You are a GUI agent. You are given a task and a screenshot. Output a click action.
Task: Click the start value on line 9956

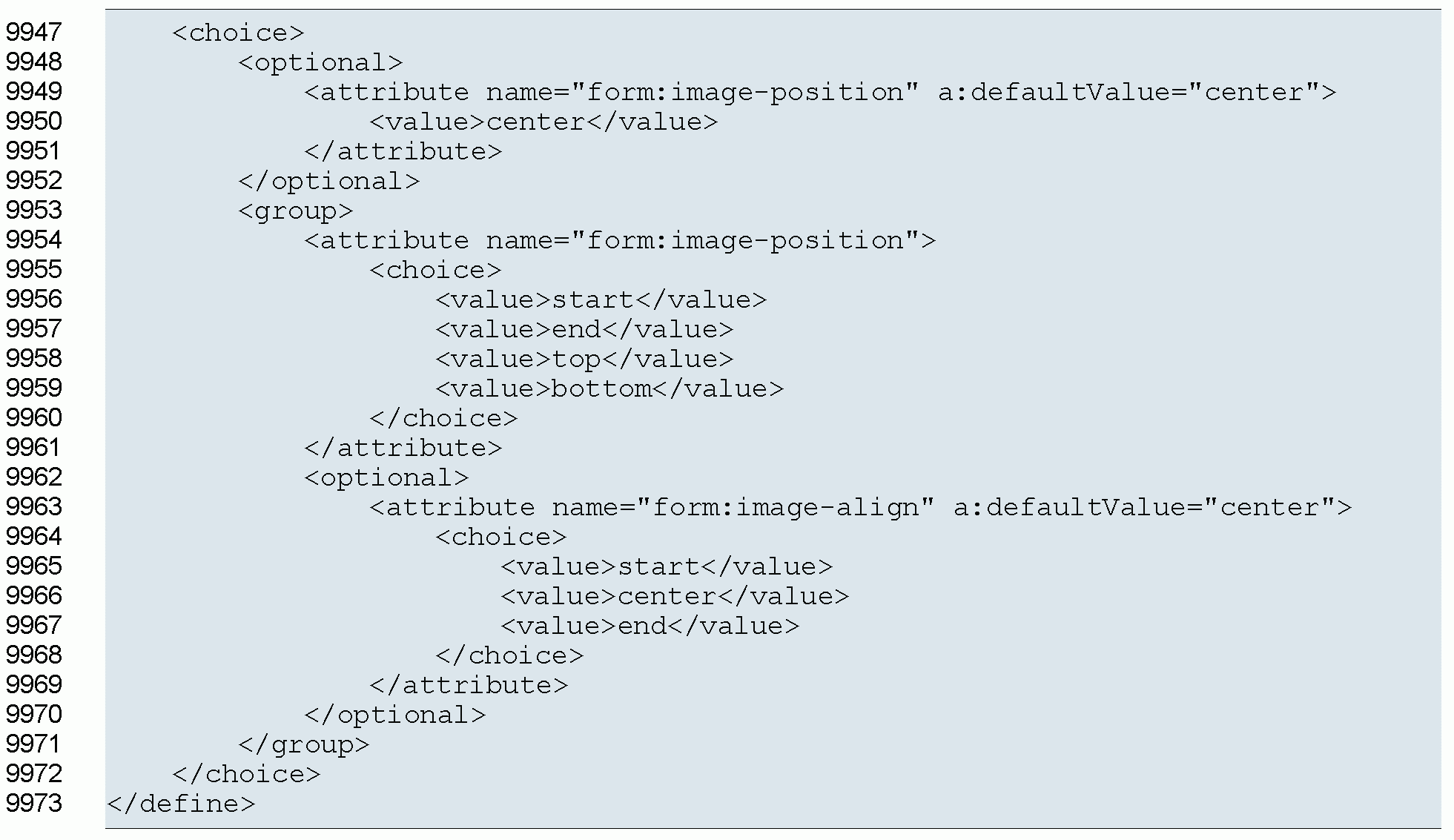pyautogui.click(x=592, y=300)
